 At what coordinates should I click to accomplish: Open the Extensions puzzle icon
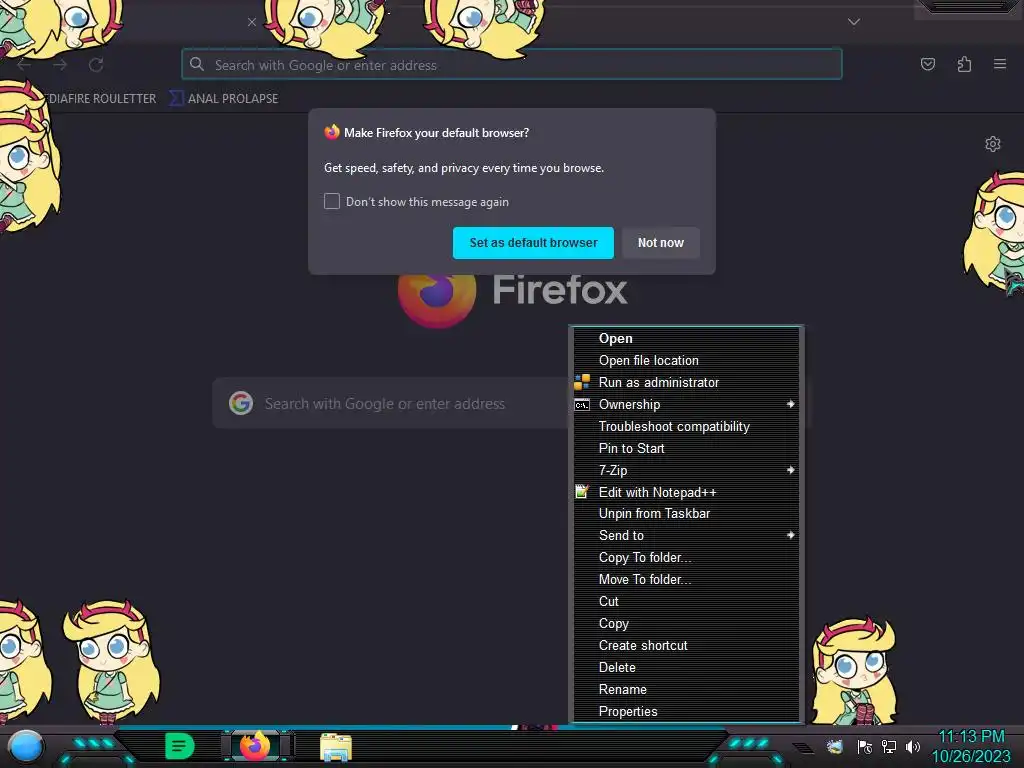pyautogui.click(x=964, y=64)
